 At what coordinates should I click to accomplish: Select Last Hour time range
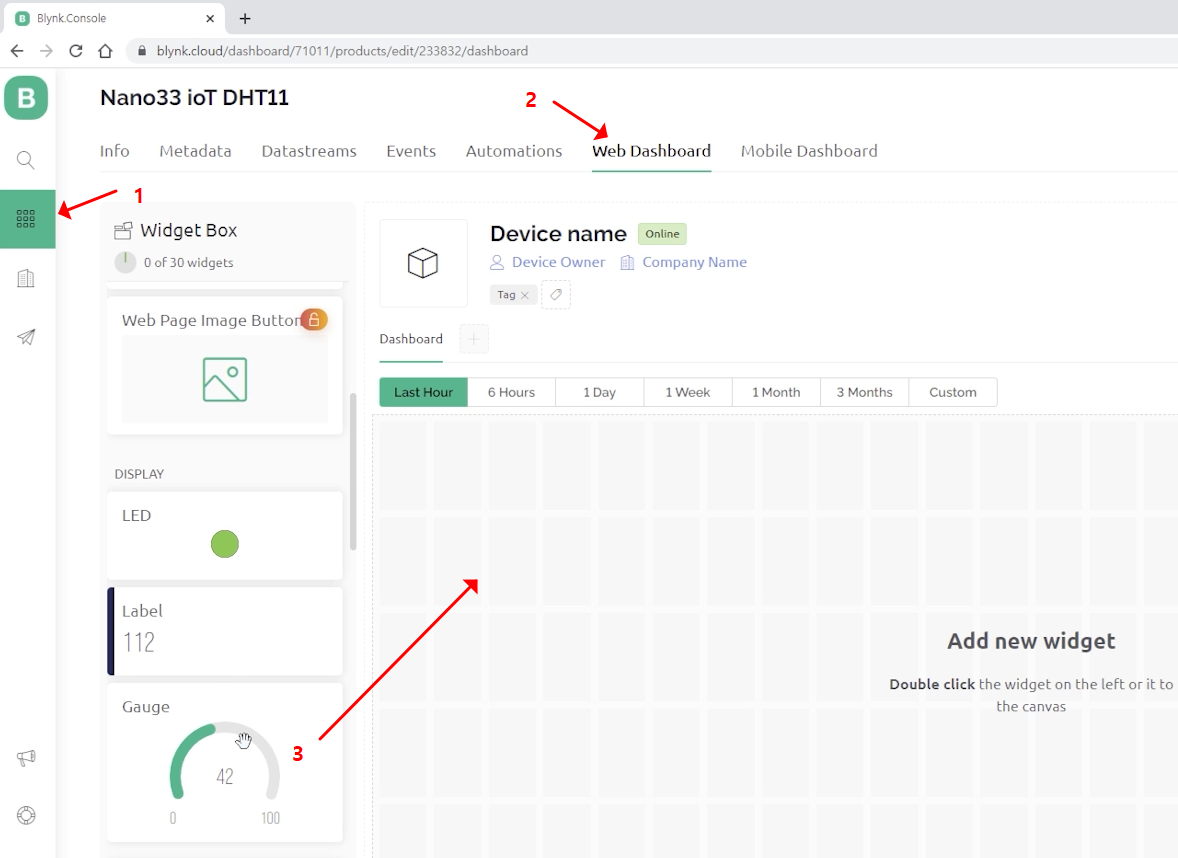tap(424, 392)
